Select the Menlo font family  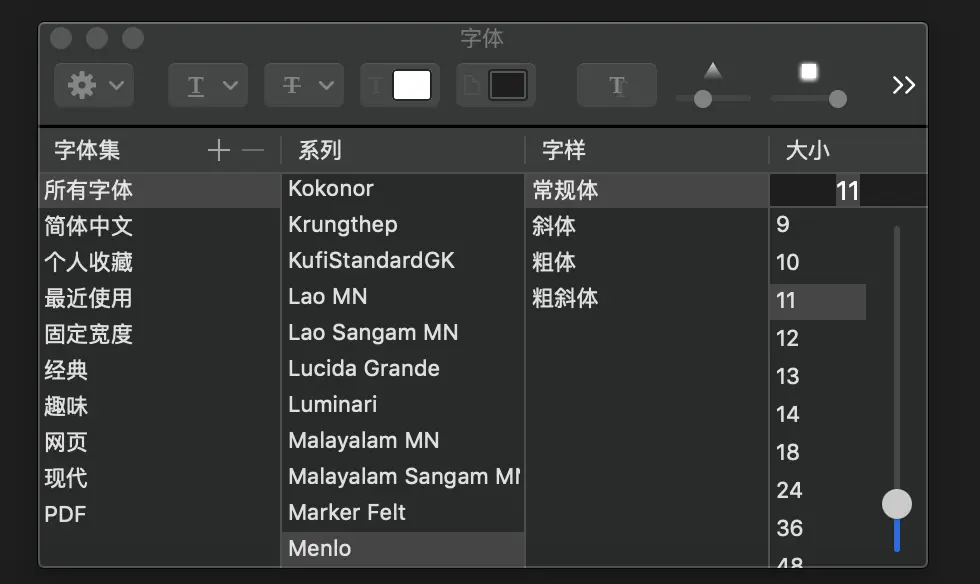(x=320, y=548)
